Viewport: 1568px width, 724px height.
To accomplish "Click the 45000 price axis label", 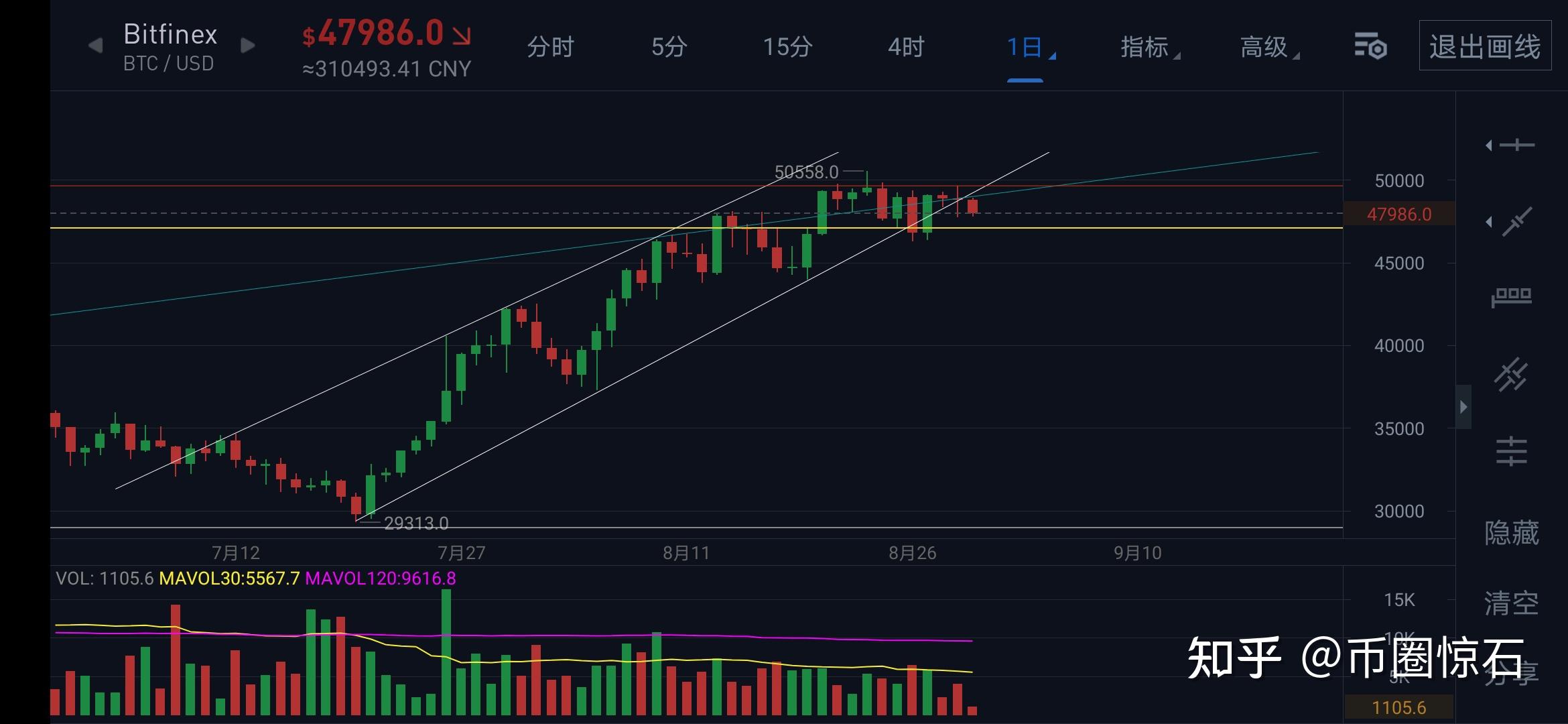I will tap(1399, 263).
